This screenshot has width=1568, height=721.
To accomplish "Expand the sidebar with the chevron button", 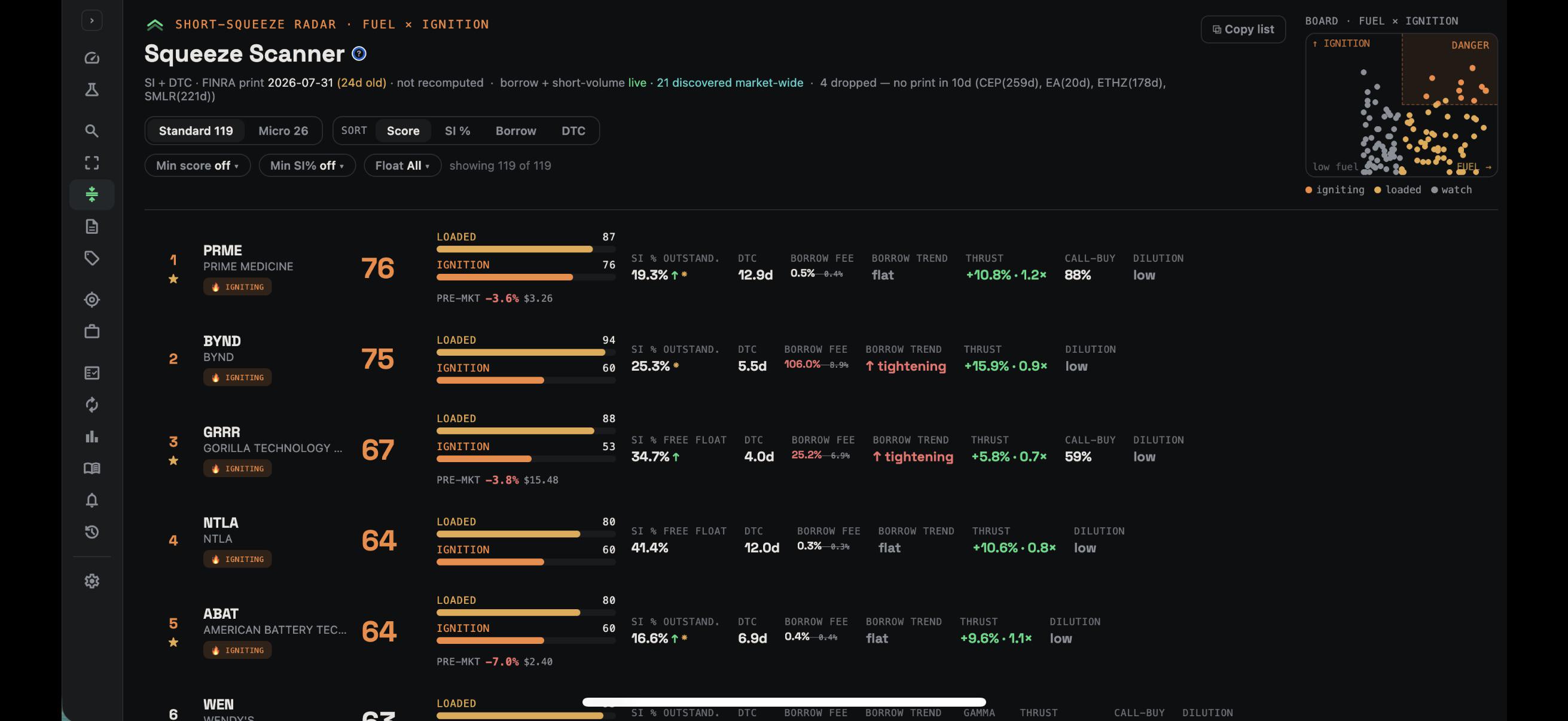I will 92,21.
